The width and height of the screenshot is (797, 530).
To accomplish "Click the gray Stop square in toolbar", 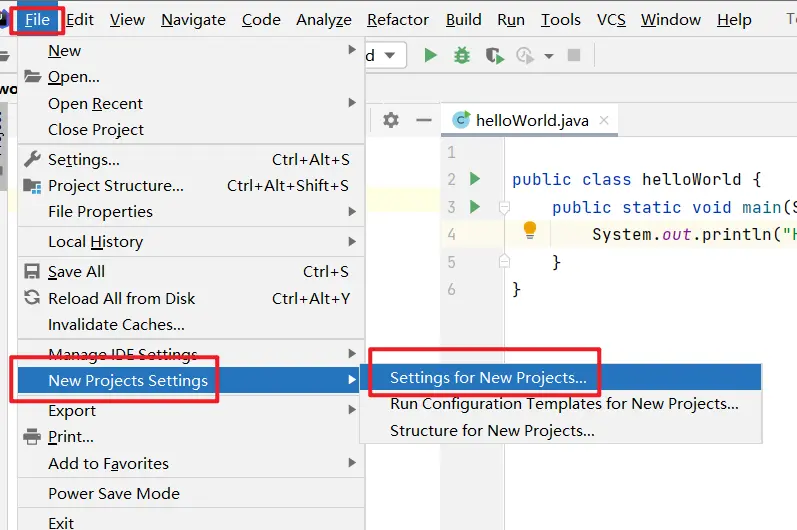I will pos(574,56).
